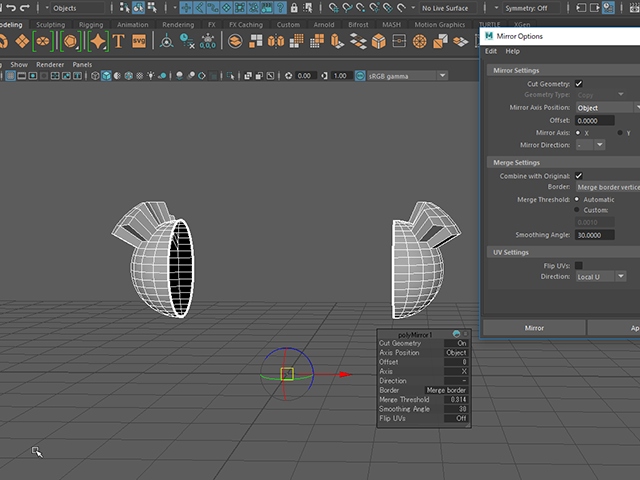Screen dimensions: 640x480
Task: Toggle Cut Geometry On value in polyMirror1 panel
Action: pos(456,343)
